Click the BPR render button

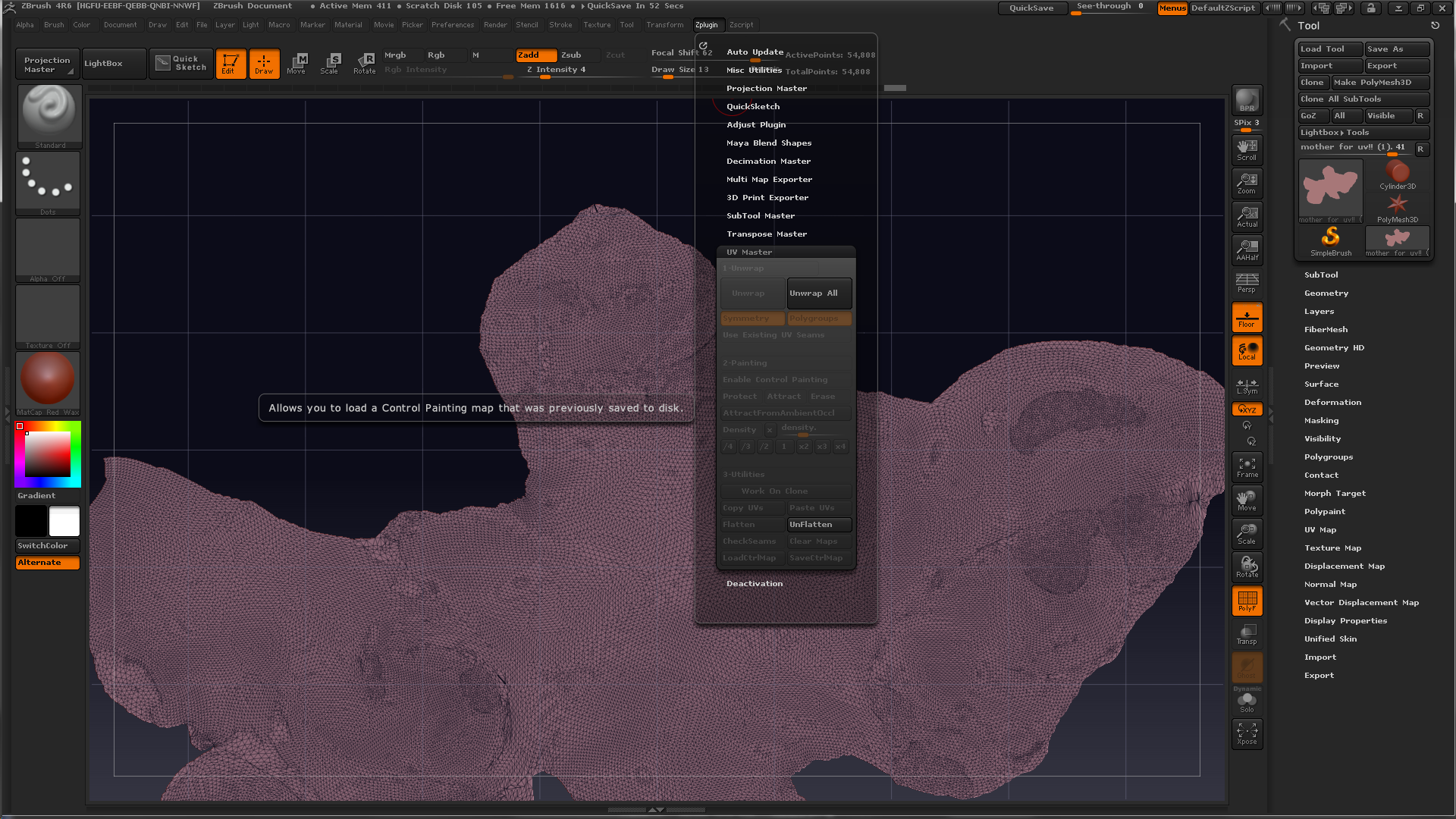click(x=1247, y=100)
